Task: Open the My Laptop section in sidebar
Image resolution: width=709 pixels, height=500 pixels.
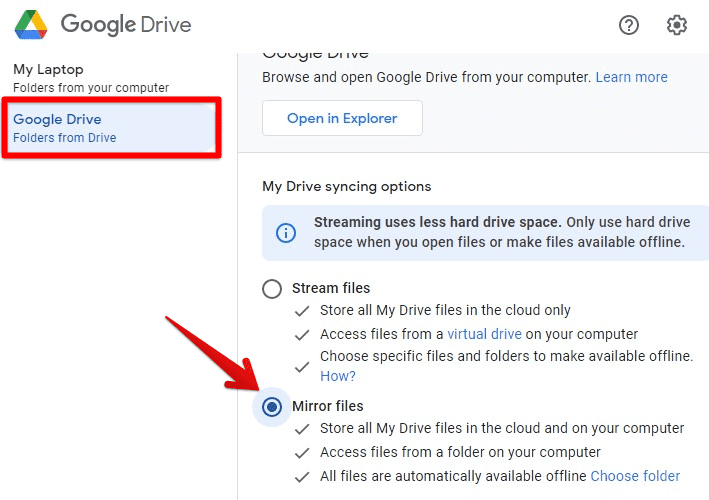Action: coord(90,78)
